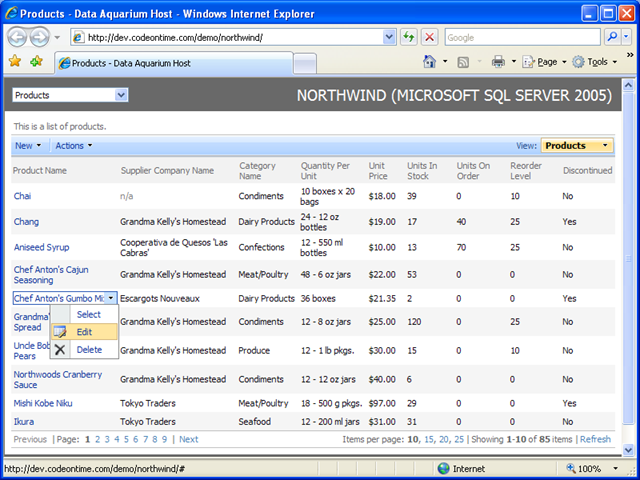Viewport: 640px width, 480px height.
Task: Go to page 2 of results
Action: click(x=98, y=440)
